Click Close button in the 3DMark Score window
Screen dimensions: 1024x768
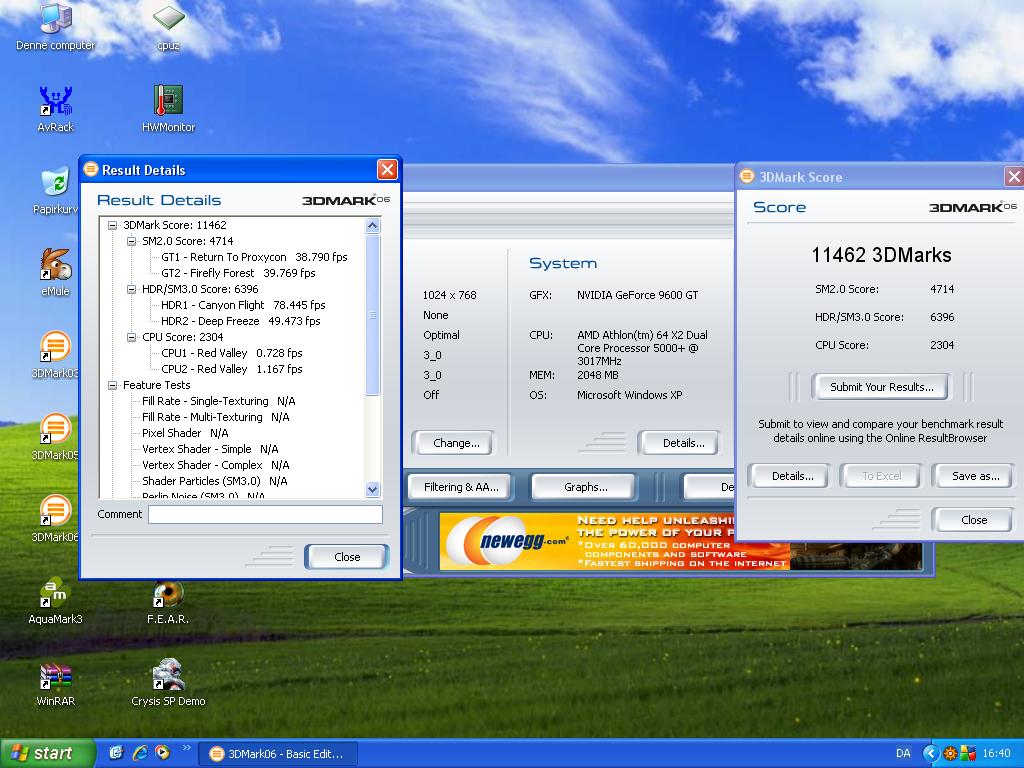click(x=974, y=520)
